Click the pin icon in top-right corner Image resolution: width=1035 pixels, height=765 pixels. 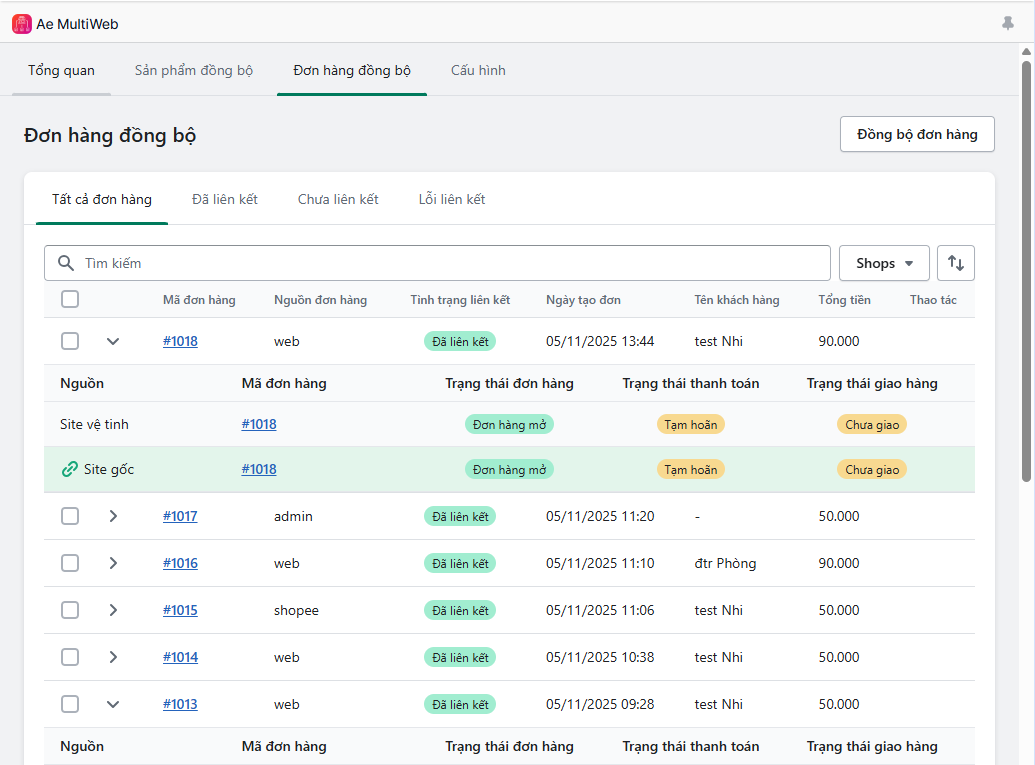click(1008, 23)
